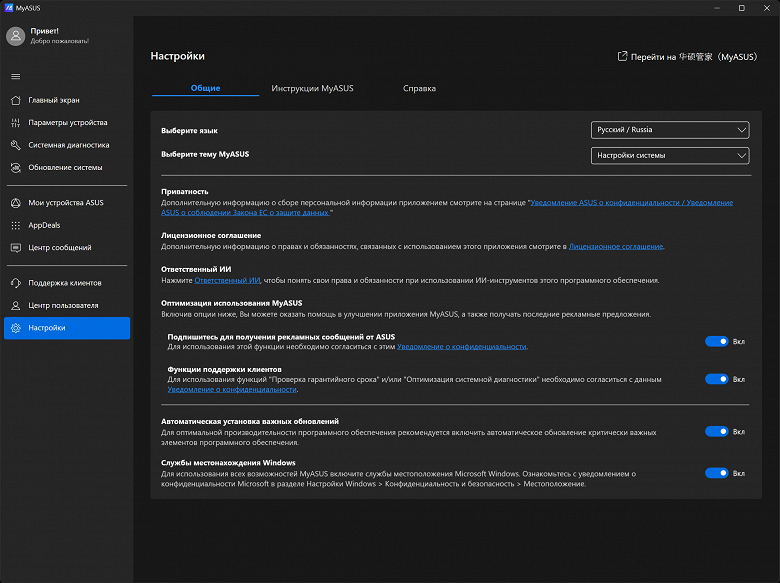Image resolution: width=780 pixels, height=583 pixels.
Task: Open the Главный экран home icon
Action: [15, 100]
